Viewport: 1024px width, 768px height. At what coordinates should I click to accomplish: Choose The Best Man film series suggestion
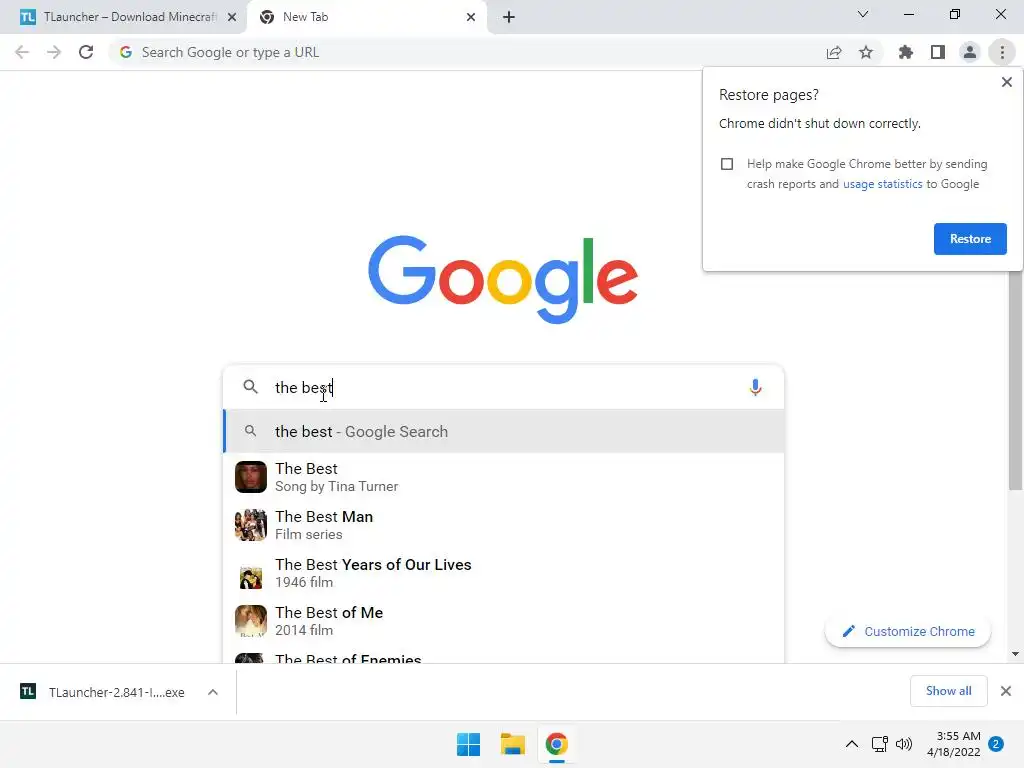[x=504, y=525]
